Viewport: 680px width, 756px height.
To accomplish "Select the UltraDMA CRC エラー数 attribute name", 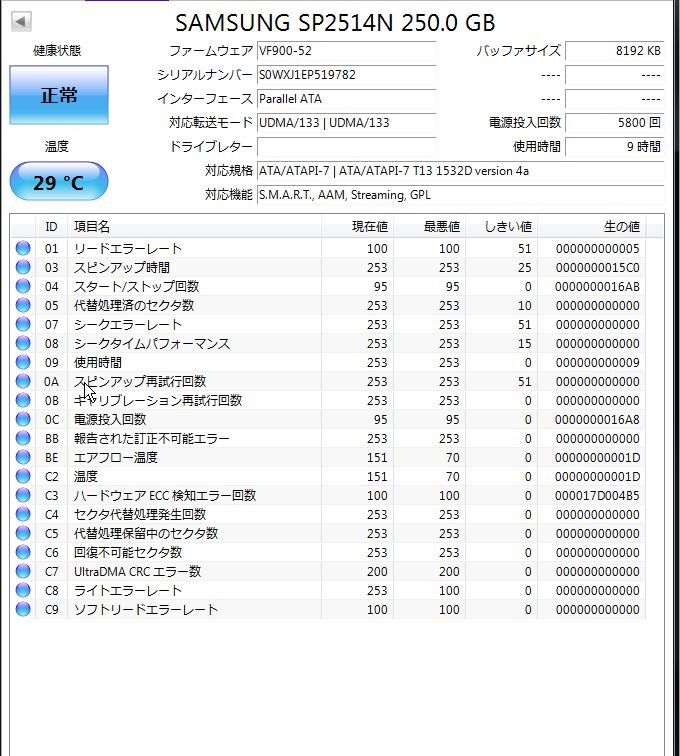I will click(137, 571).
